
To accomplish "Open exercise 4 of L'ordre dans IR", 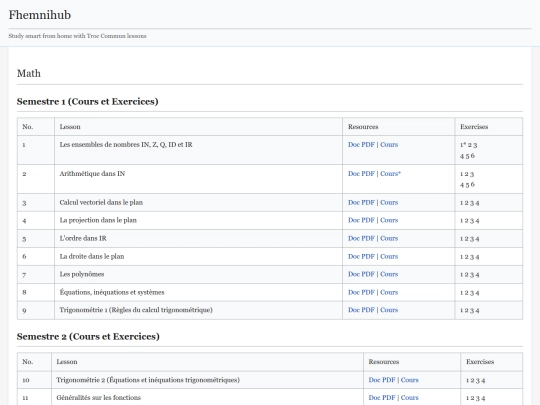I will (x=477, y=239).
